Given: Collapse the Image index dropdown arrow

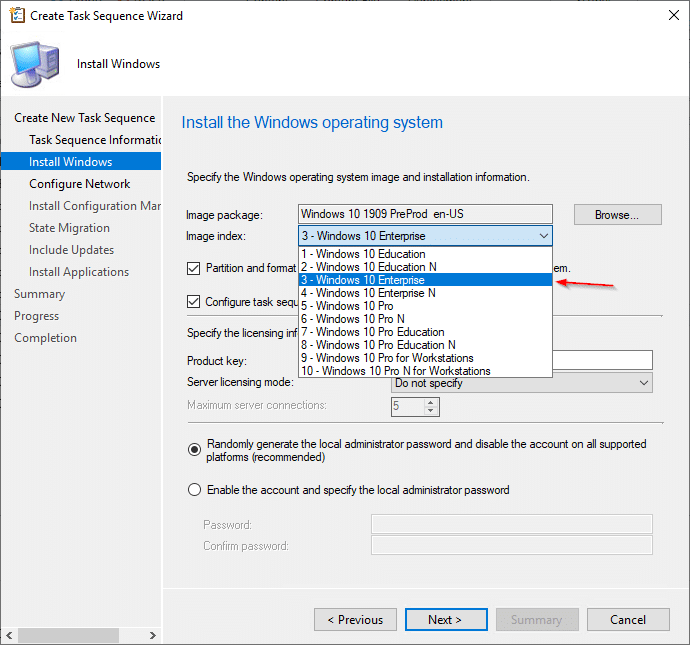Looking at the screenshot, I should tap(543, 236).
